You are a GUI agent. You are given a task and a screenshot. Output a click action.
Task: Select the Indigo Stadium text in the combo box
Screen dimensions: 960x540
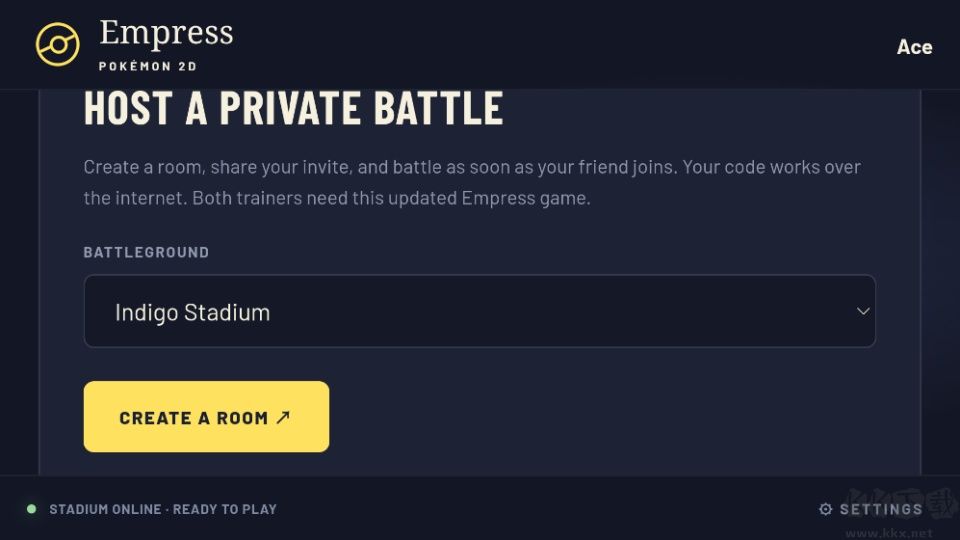[x=192, y=312]
